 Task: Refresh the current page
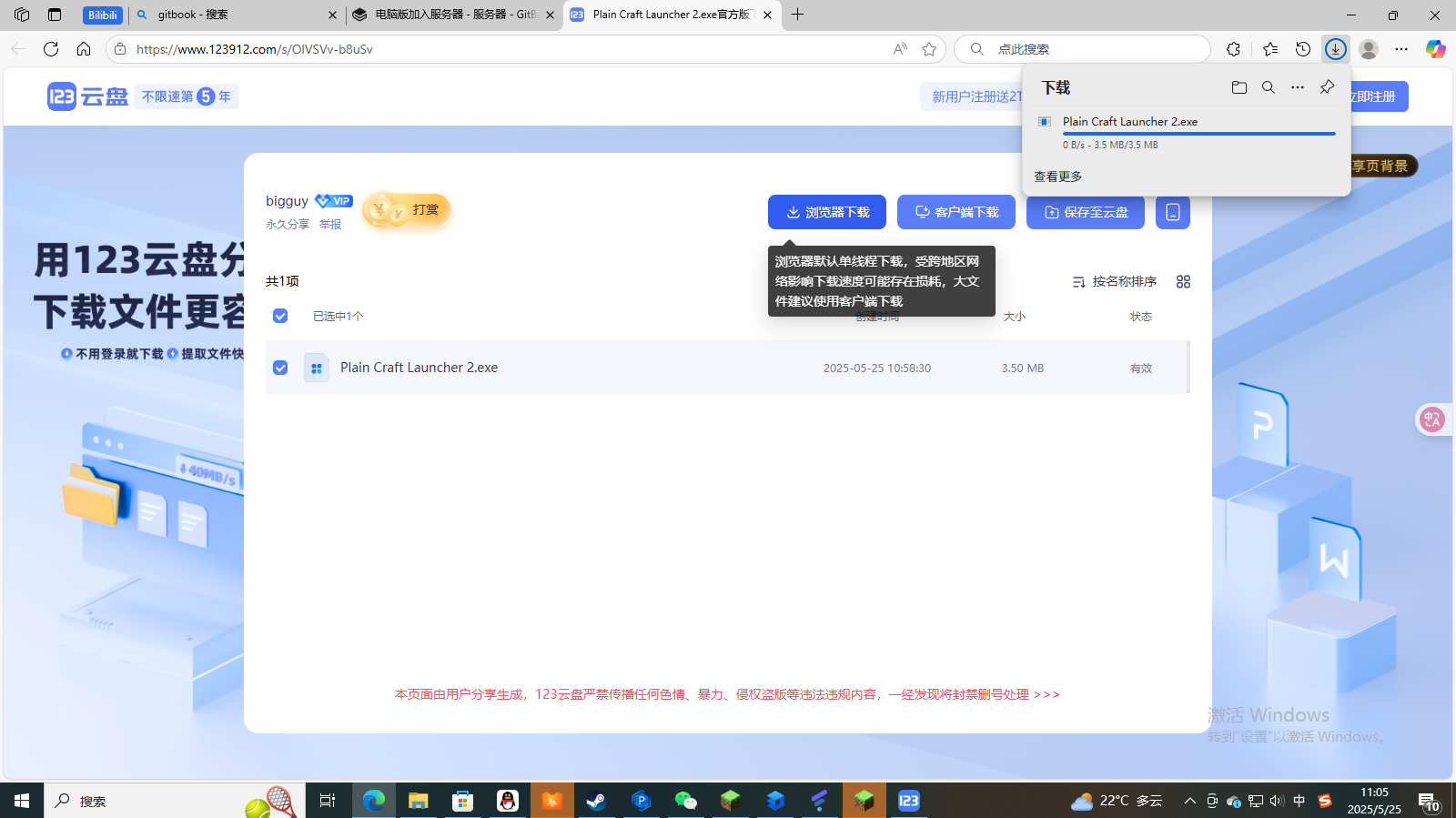pos(51,49)
